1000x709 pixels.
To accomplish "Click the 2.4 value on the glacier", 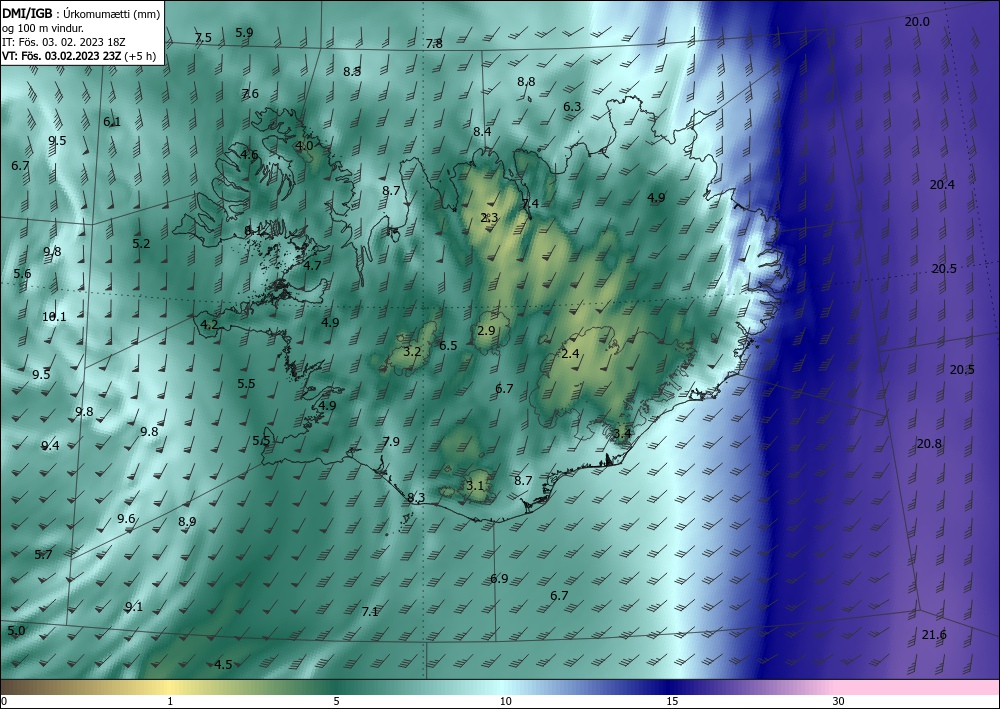I will click(570, 354).
